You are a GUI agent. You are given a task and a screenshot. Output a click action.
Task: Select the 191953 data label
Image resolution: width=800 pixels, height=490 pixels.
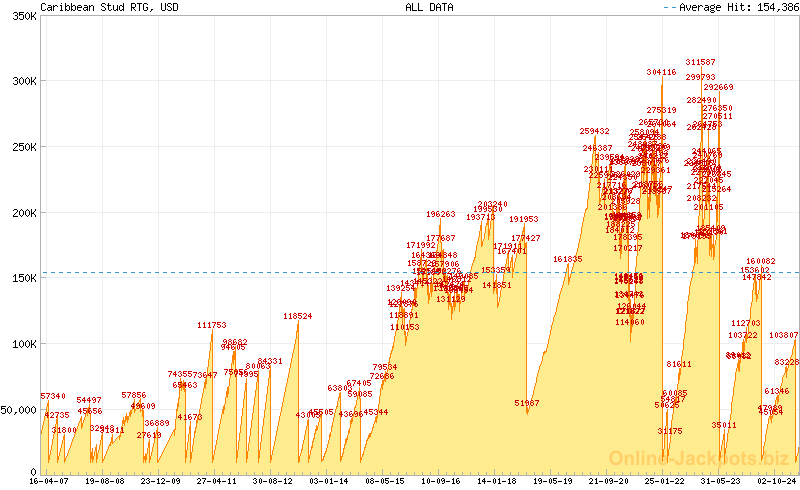(x=523, y=219)
